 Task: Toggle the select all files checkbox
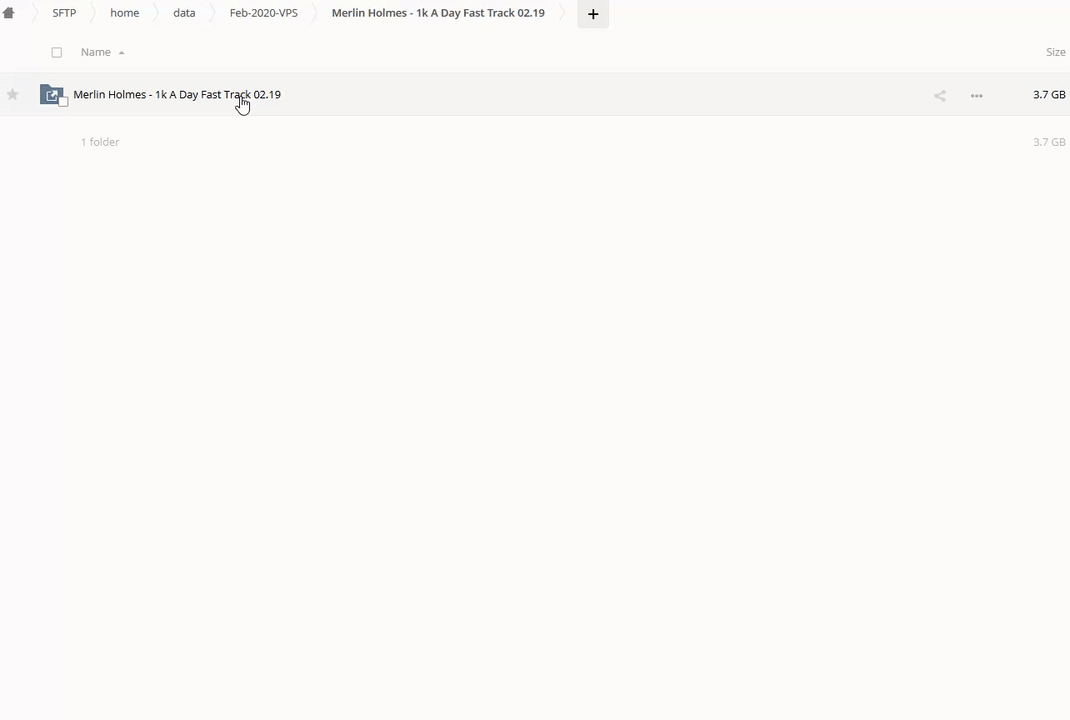tap(57, 52)
